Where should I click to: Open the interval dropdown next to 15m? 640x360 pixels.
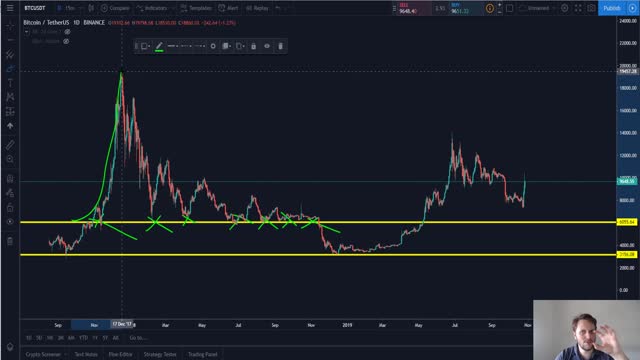pyautogui.click(x=80, y=8)
